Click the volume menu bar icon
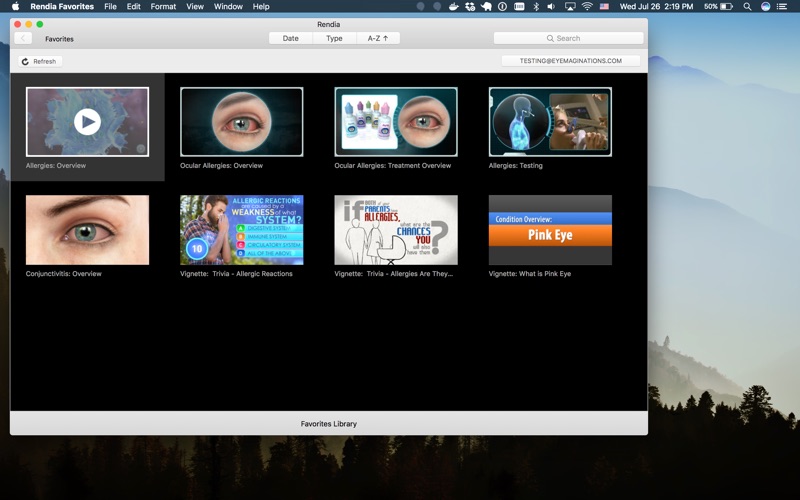Viewport: 800px width, 500px height. (x=552, y=7)
